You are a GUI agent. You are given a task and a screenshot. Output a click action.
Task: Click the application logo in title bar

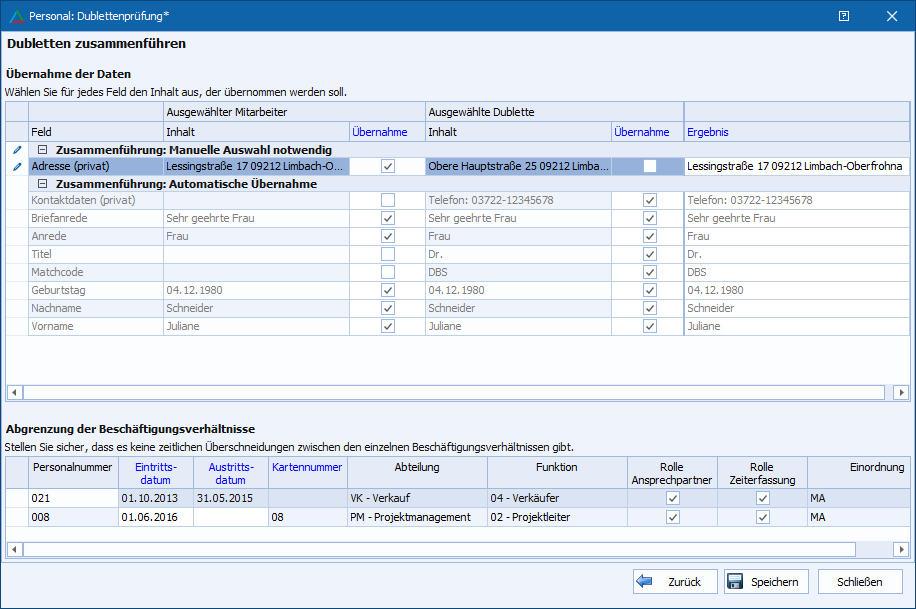click(x=15, y=16)
